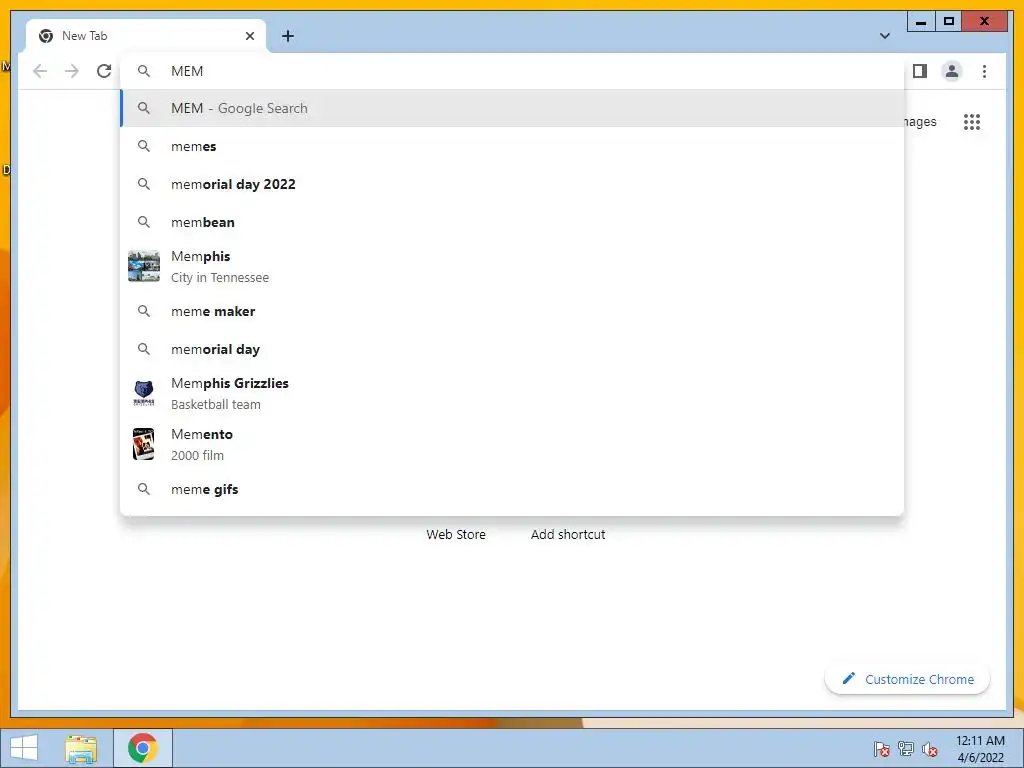The height and width of the screenshot is (768, 1024).
Task: Maximize the Chrome window
Action: pyautogui.click(x=949, y=22)
